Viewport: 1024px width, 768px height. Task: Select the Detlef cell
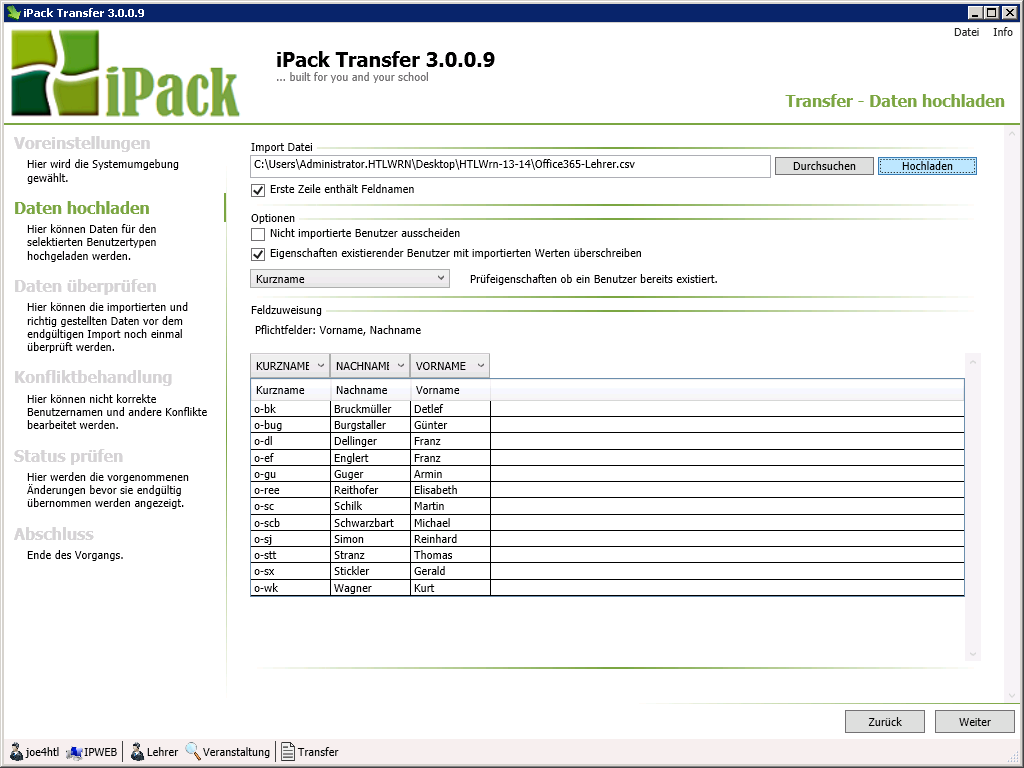451,409
